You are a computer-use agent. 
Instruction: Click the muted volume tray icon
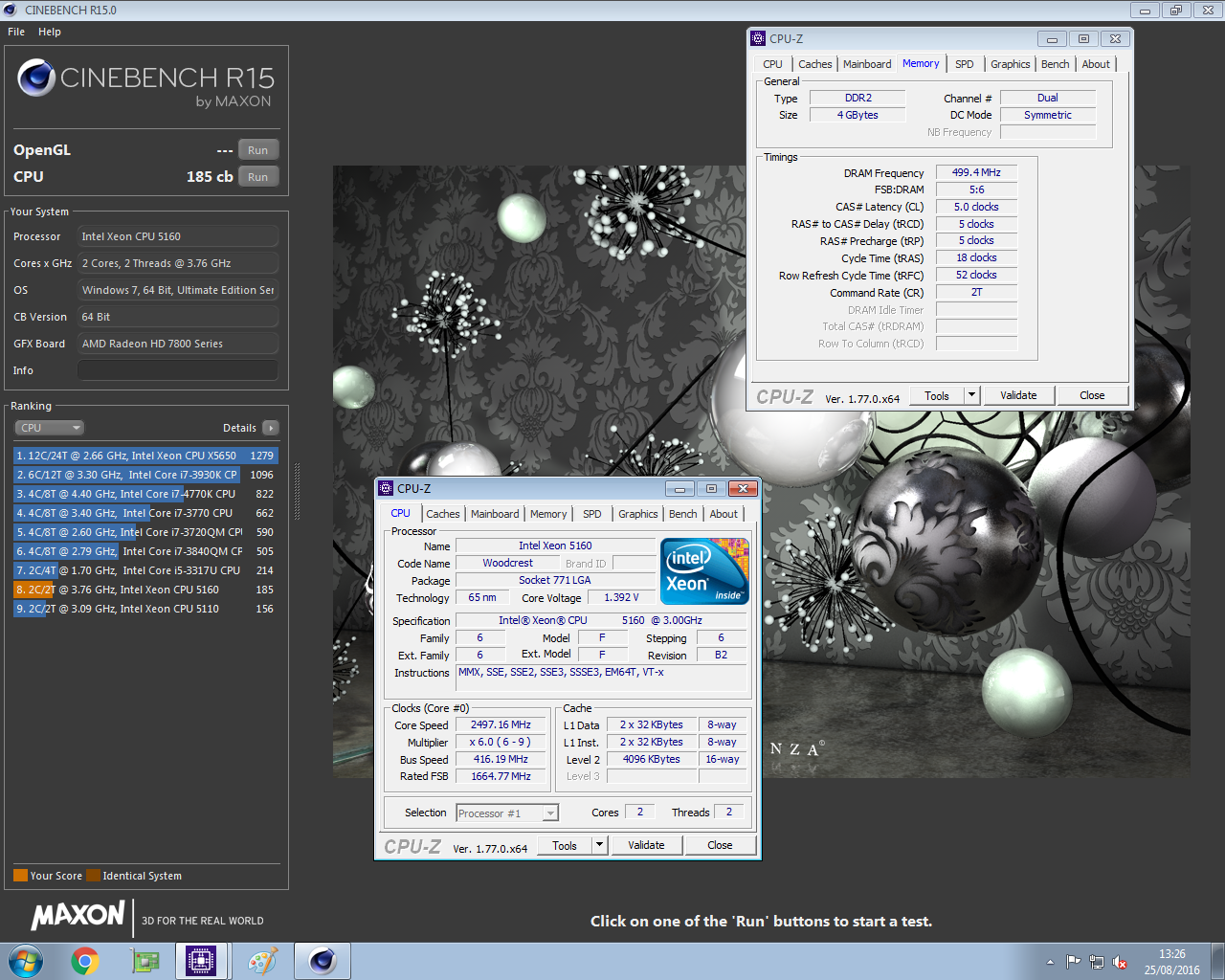[x=1120, y=962]
